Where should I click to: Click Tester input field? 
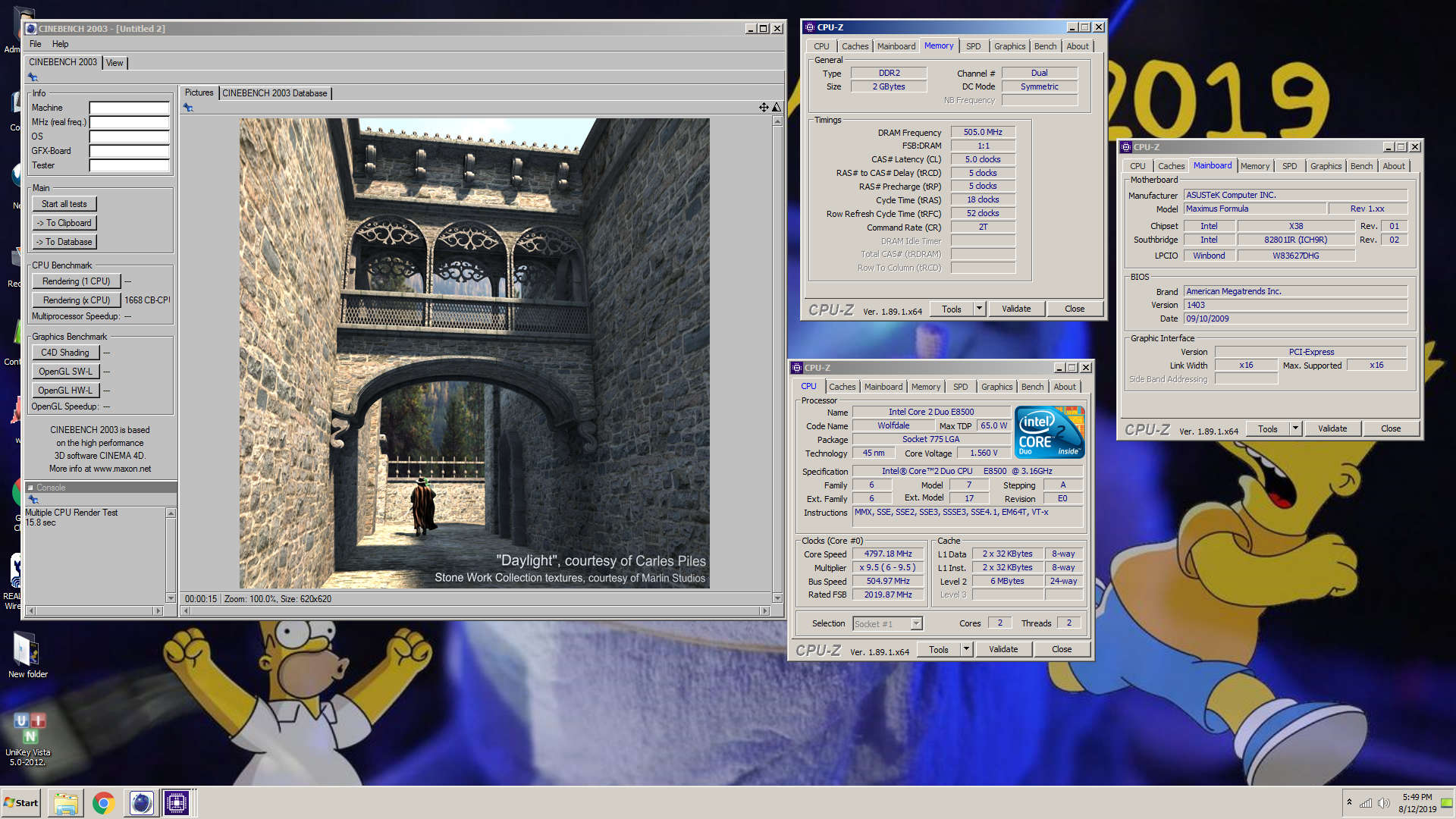tap(129, 165)
